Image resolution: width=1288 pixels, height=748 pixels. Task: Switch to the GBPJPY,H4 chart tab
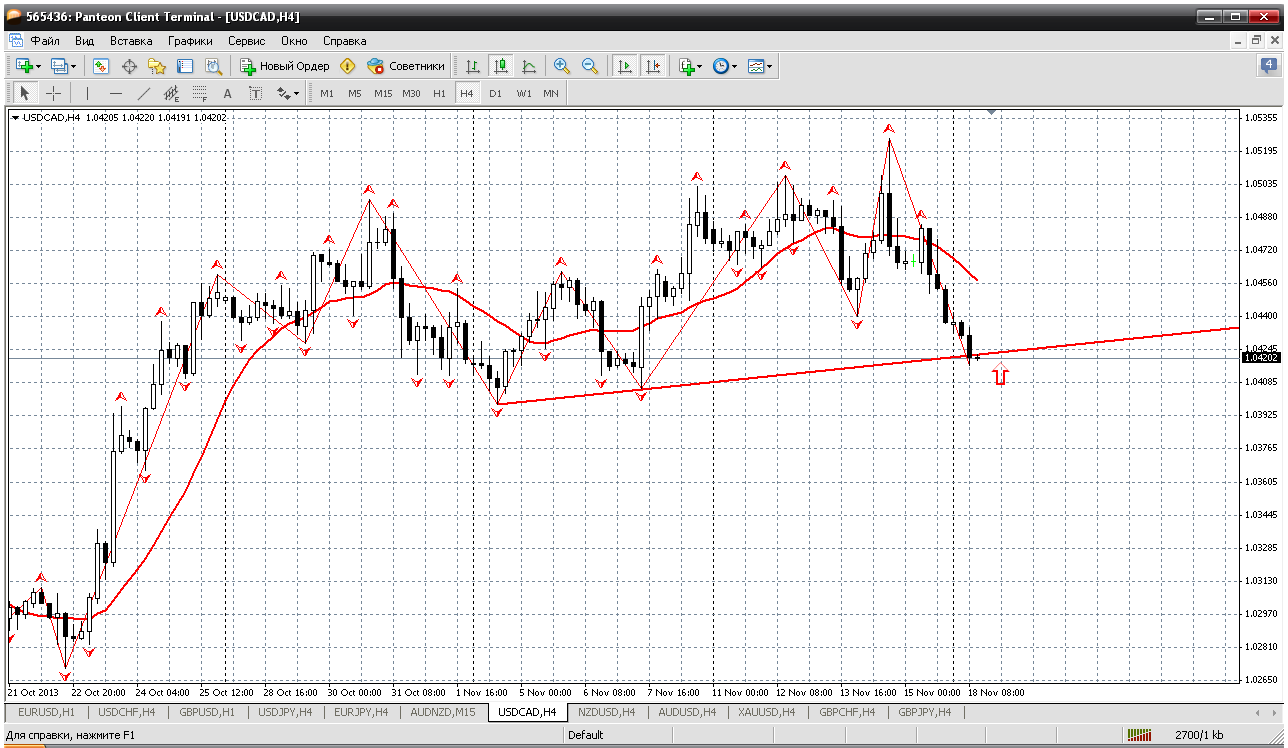point(925,712)
